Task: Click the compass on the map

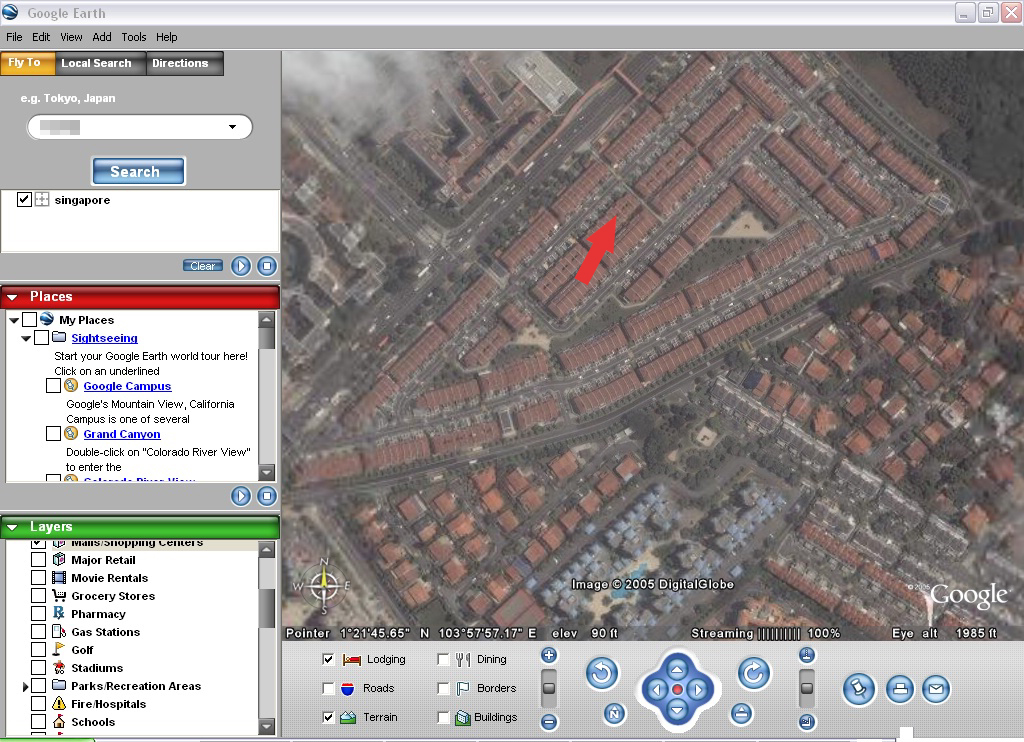Action: coord(323,586)
